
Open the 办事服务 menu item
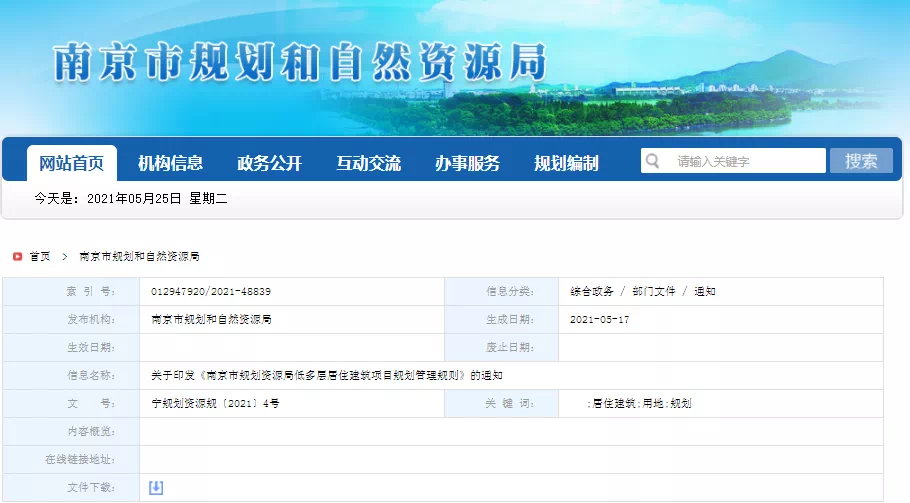pos(467,163)
